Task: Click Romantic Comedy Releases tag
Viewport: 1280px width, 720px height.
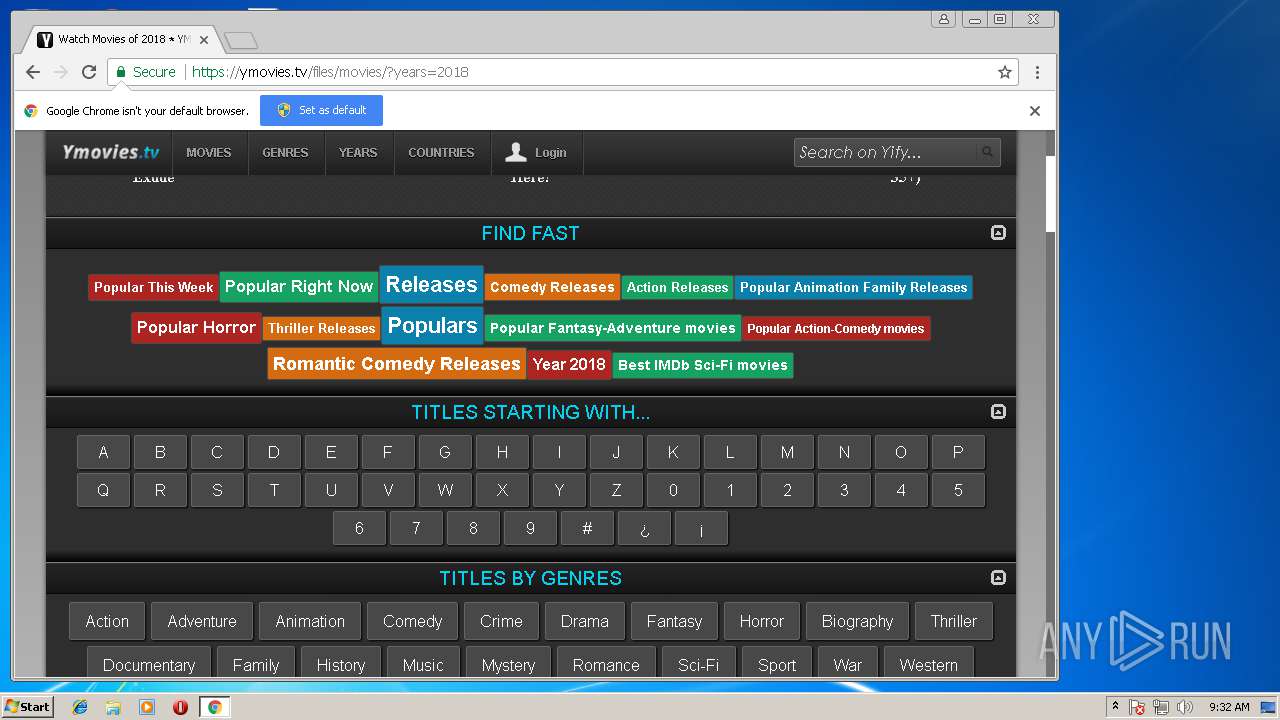Action: point(397,363)
